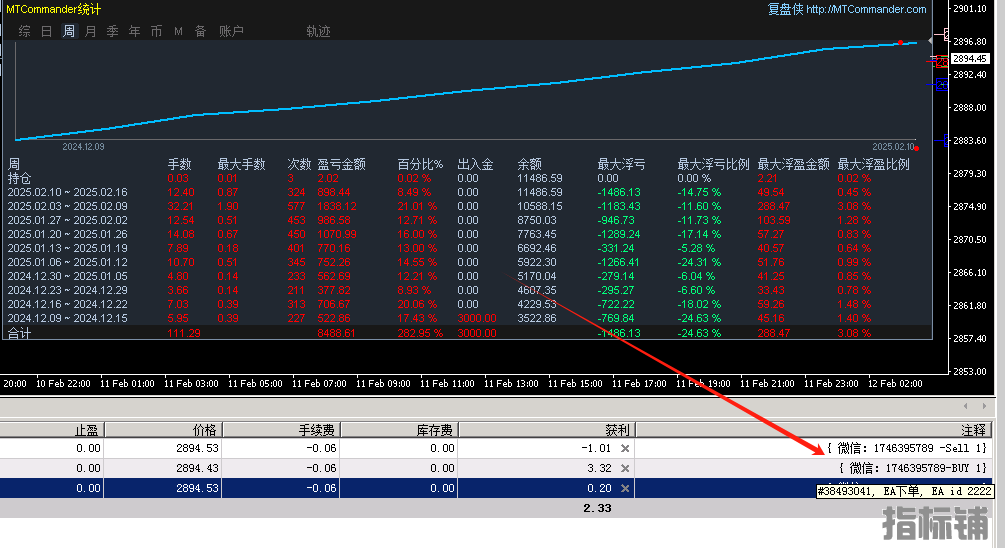Click the order comment 微信: 1746395789-BUY 1
This screenshot has width=1005, height=548.
(x=913, y=469)
